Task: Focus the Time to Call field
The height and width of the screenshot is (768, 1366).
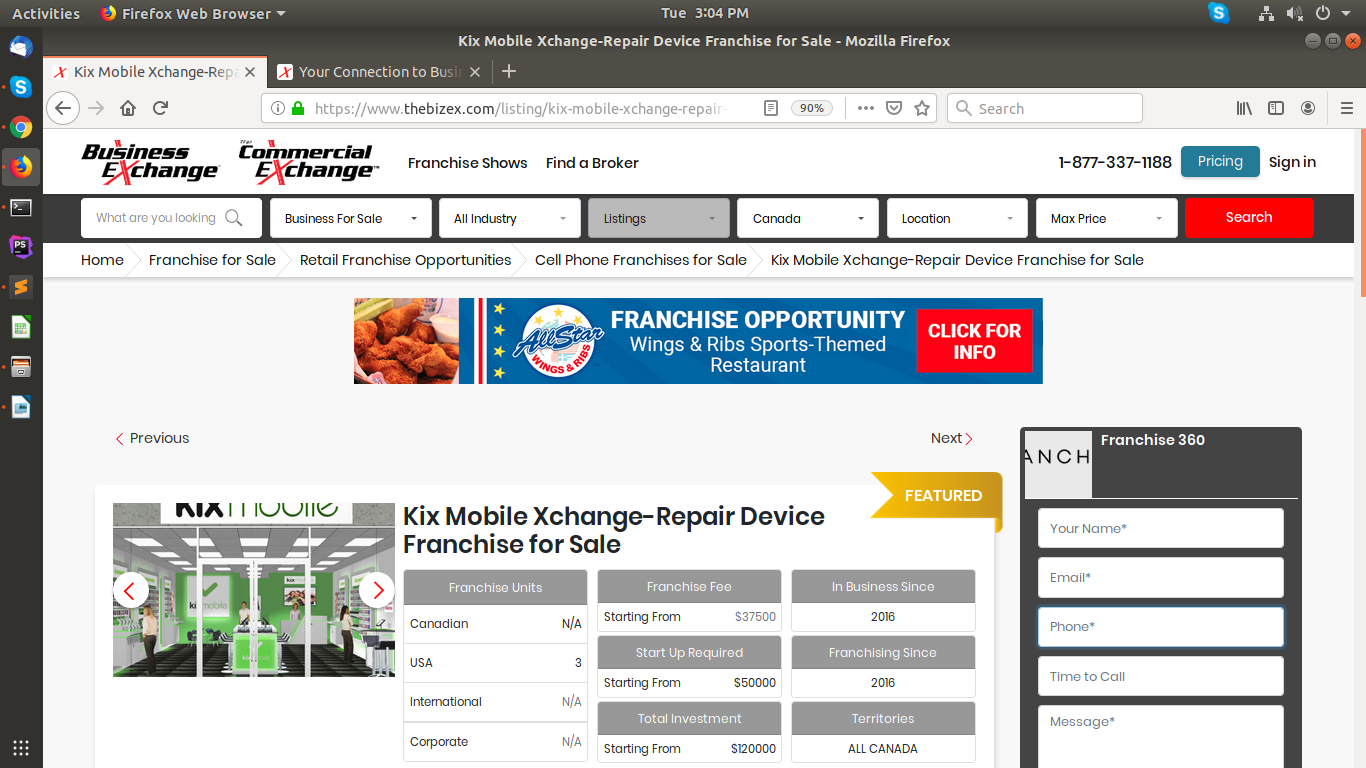Action: (x=1160, y=676)
